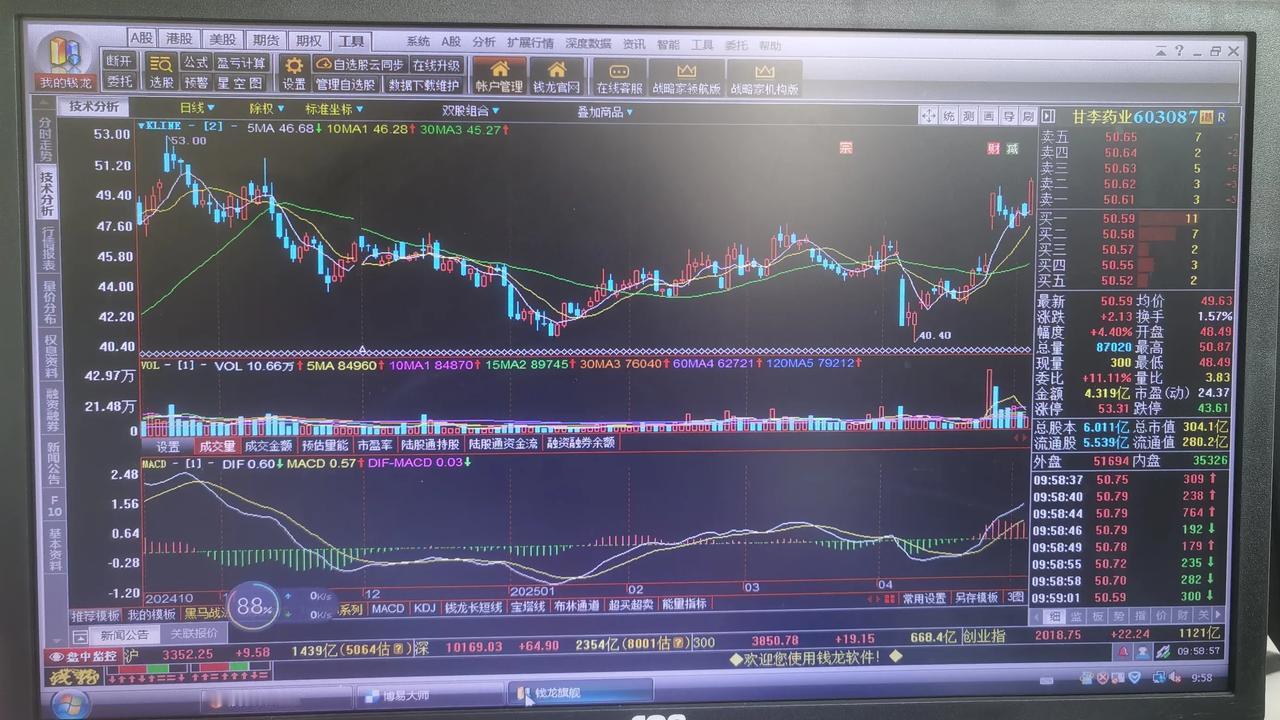Open 扩展行情 menu
1280x720 pixels.
pyautogui.click(x=530, y=43)
